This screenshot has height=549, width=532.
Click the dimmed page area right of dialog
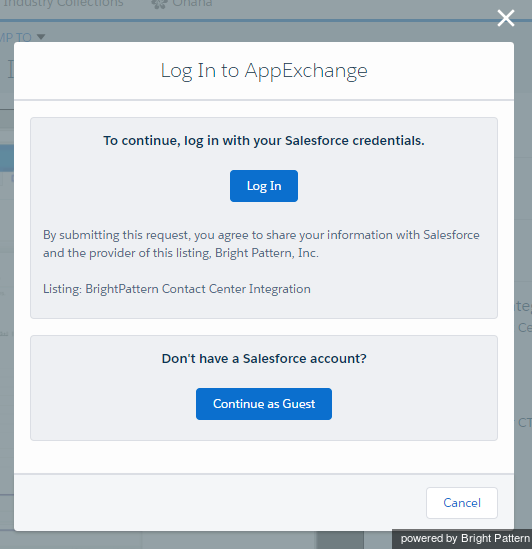(x=523, y=245)
